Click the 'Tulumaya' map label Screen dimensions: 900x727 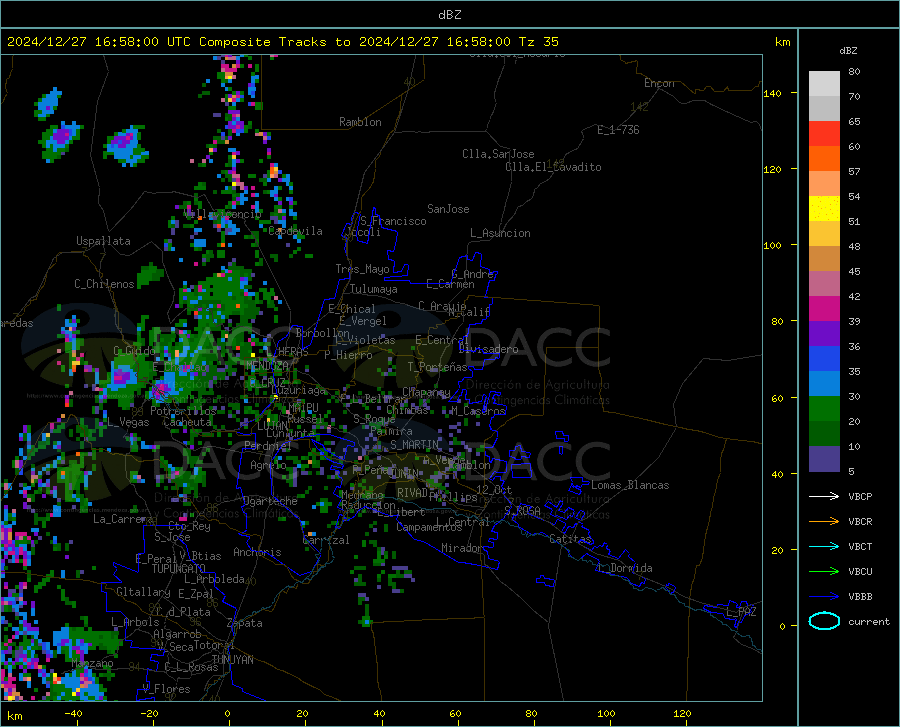pos(373,289)
